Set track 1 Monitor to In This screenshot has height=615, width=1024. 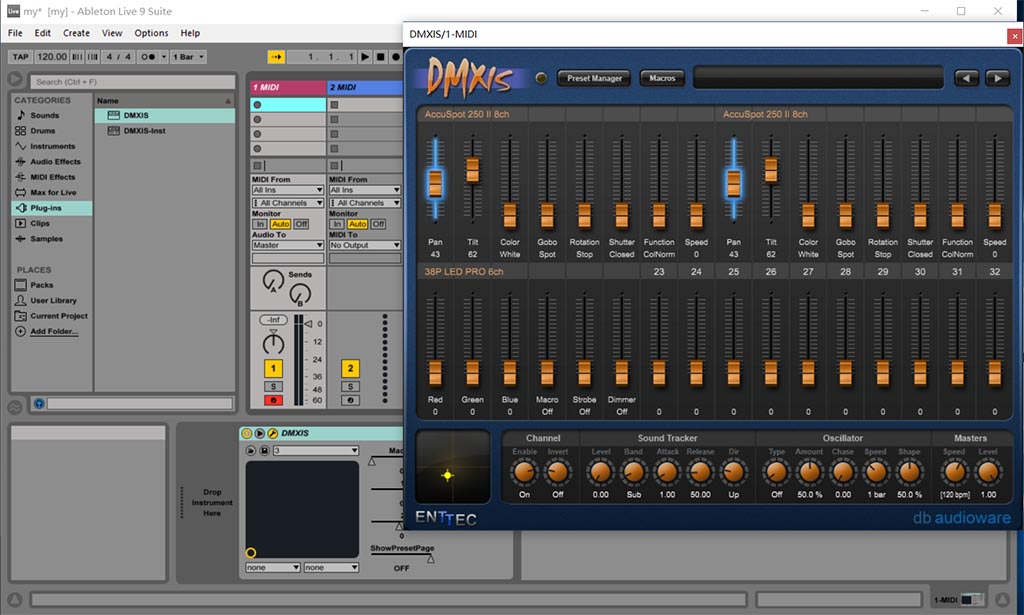[259, 224]
